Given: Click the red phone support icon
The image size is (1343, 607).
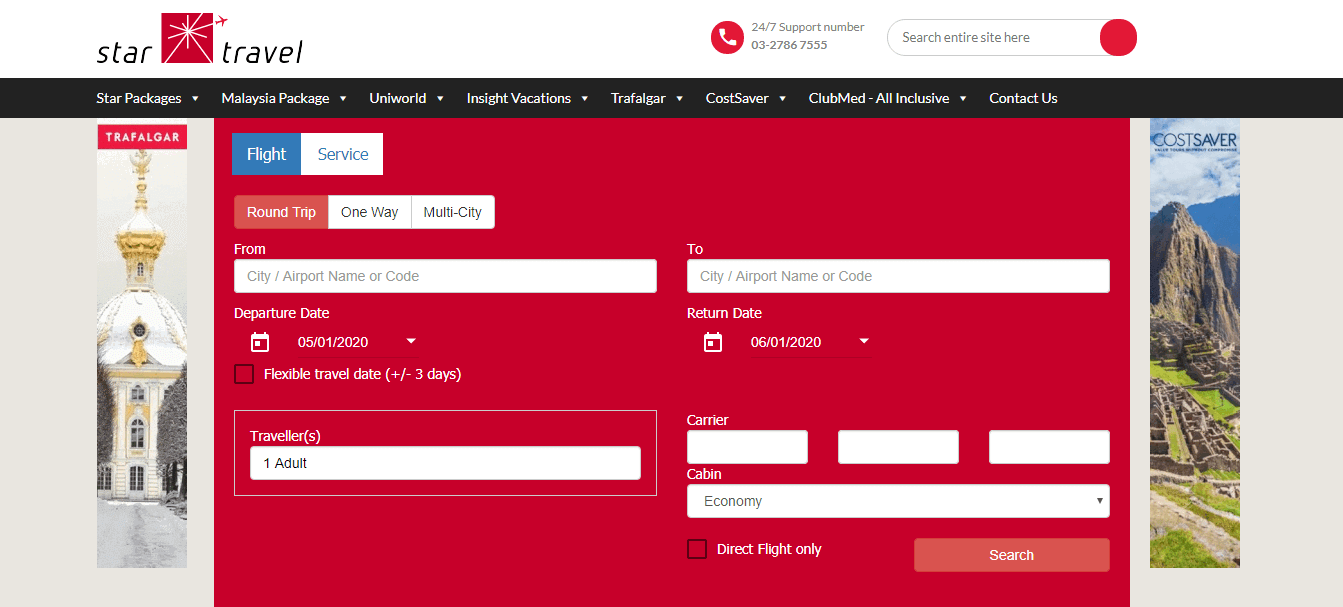Looking at the screenshot, I should point(727,38).
